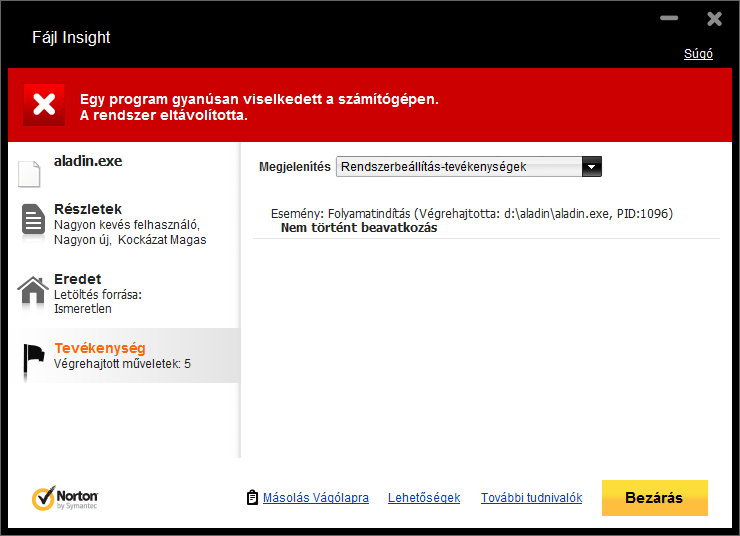Click 'Nem történt beavatkozás' text

point(359,228)
